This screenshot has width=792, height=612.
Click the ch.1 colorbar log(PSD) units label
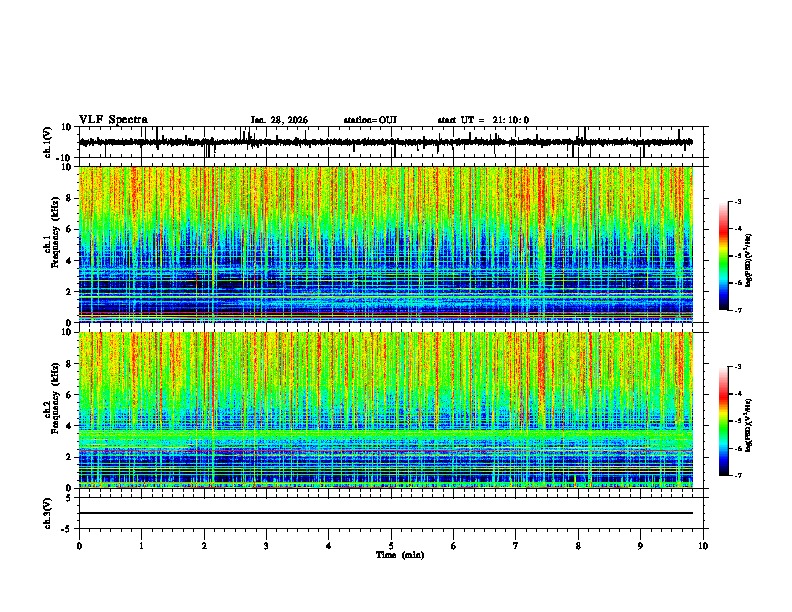[749, 260]
